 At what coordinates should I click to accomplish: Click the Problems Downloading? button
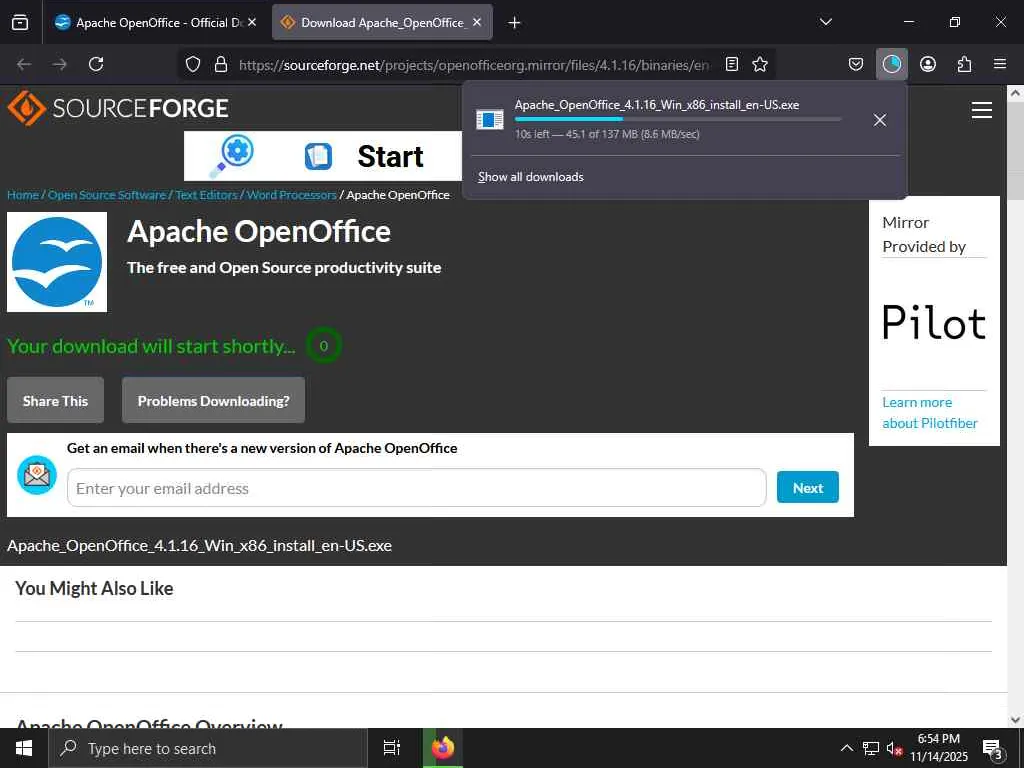[214, 400]
